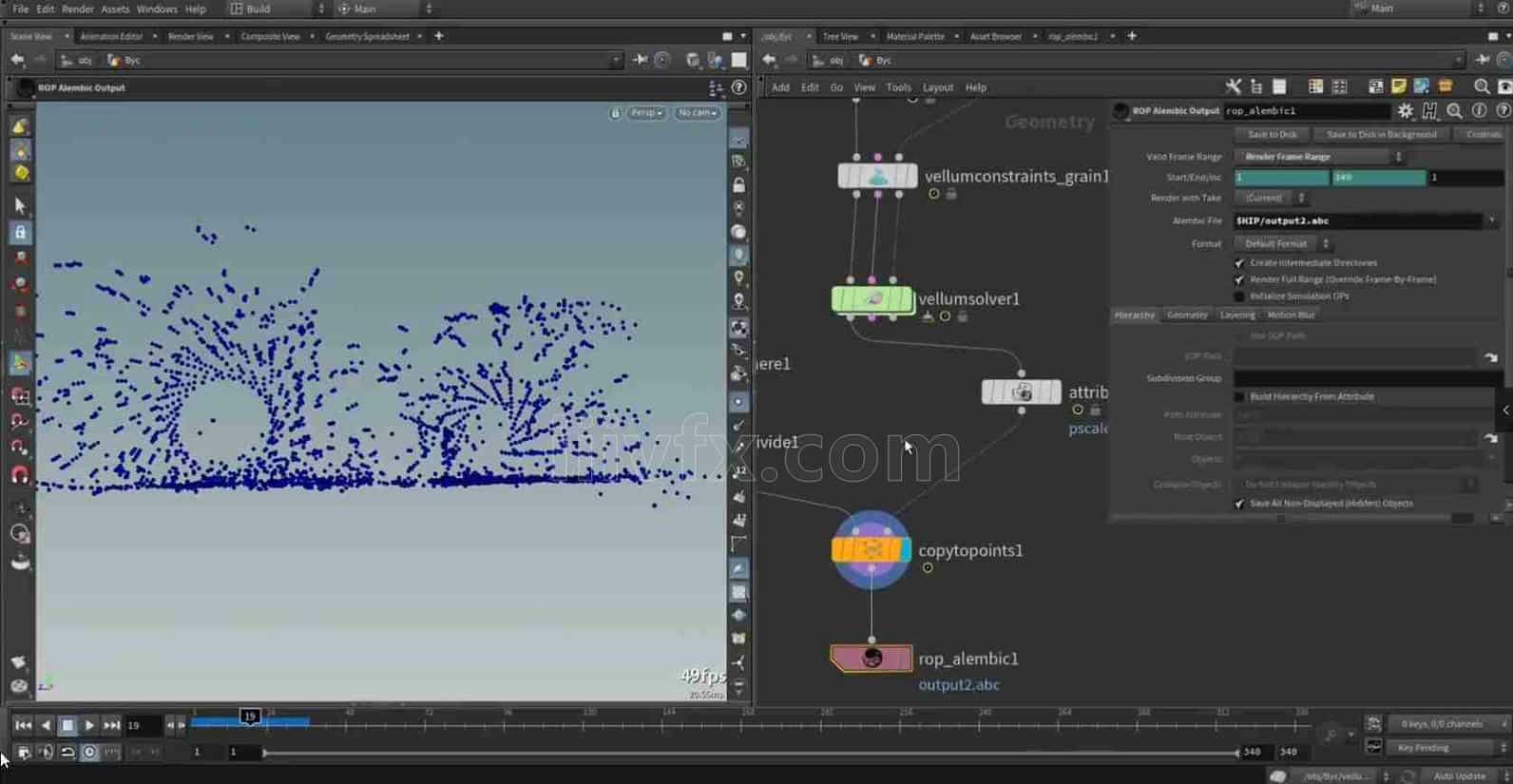This screenshot has width=1513, height=784.
Task: Expand the Persp viewport camera menu
Action: tap(646, 113)
